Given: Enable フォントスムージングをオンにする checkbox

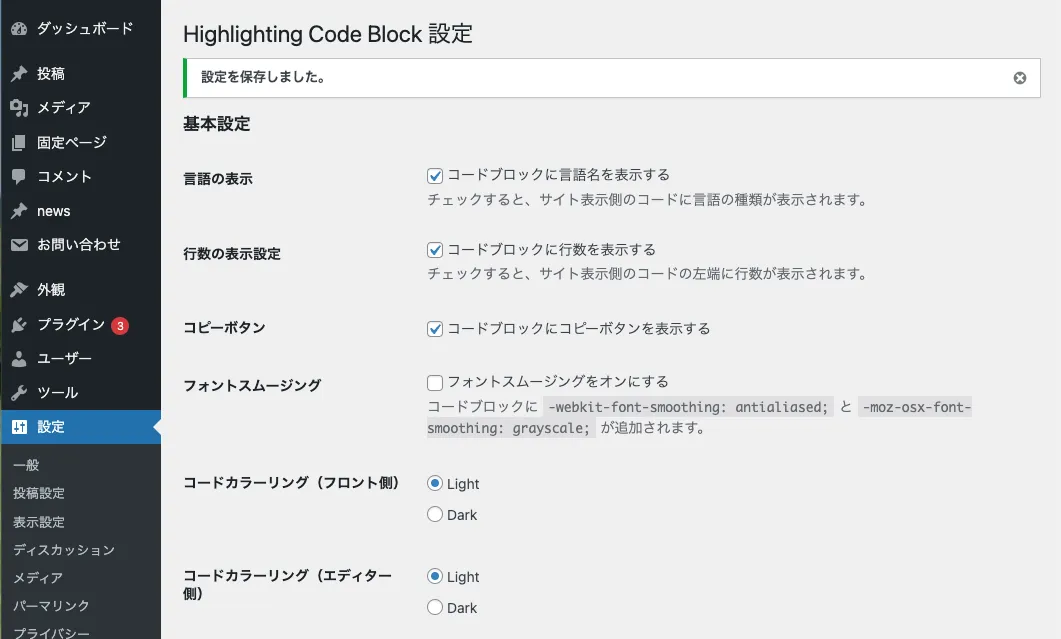Looking at the screenshot, I should pos(435,383).
